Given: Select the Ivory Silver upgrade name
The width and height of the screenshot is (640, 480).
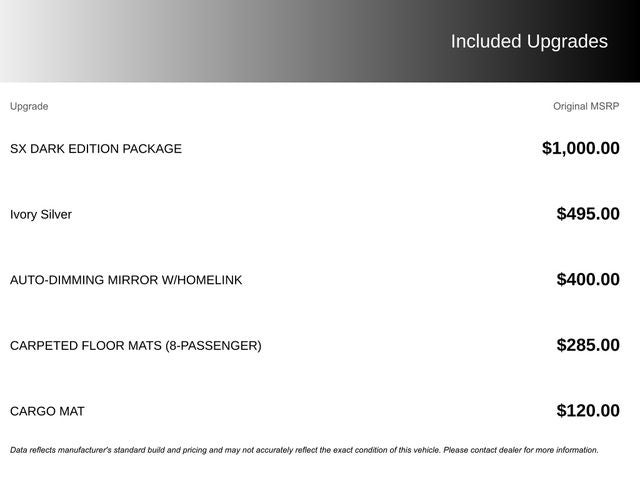Looking at the screenshot, I should [x=41, y=214].
